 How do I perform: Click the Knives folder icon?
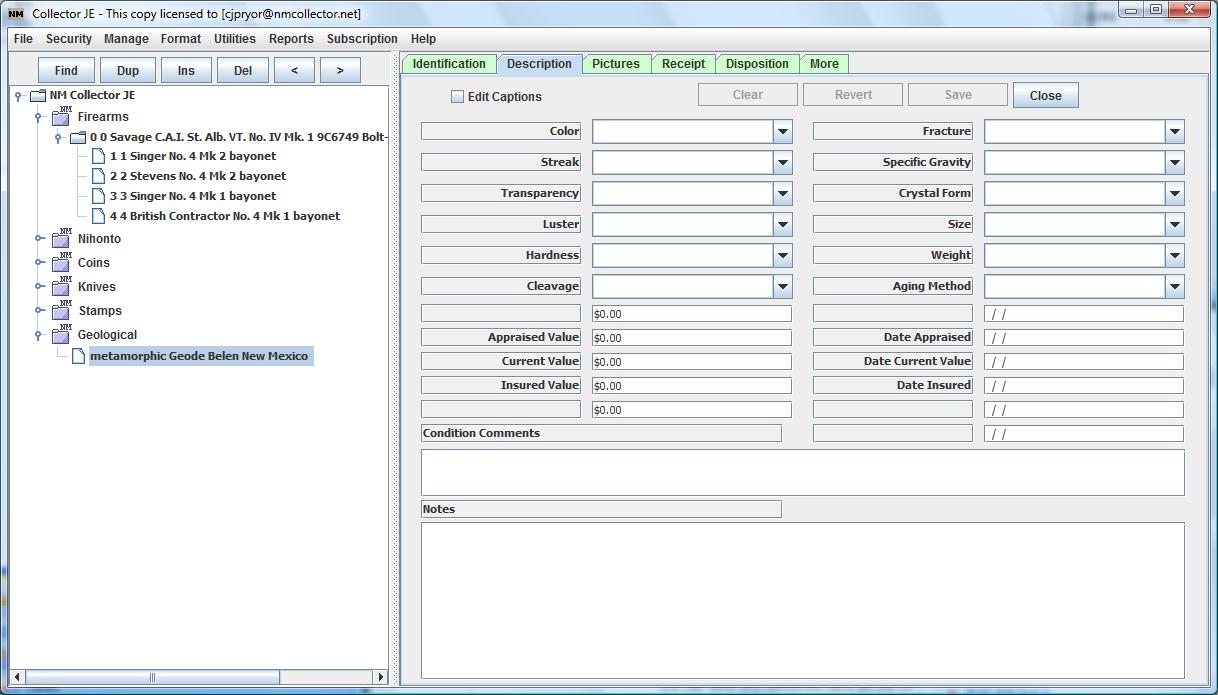click(x=61, y=287)
